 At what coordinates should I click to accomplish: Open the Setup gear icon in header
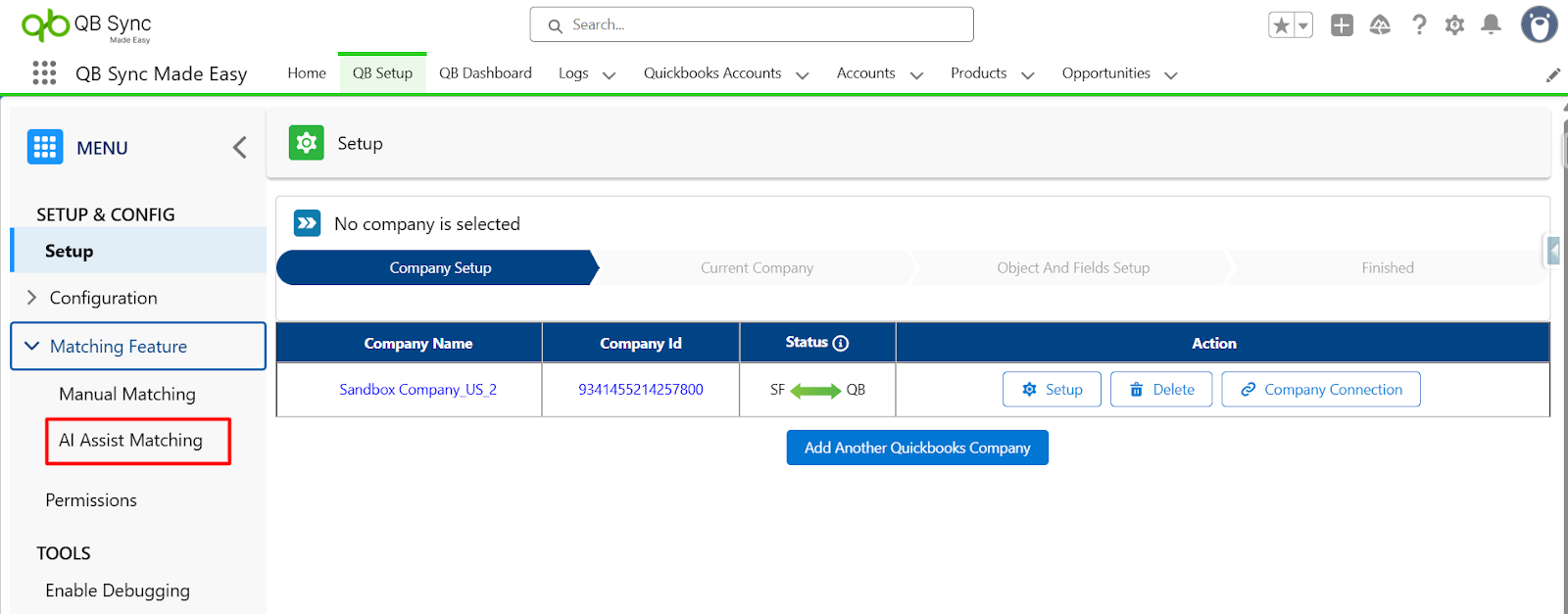pyautogui.click(x=1454, y=25)
